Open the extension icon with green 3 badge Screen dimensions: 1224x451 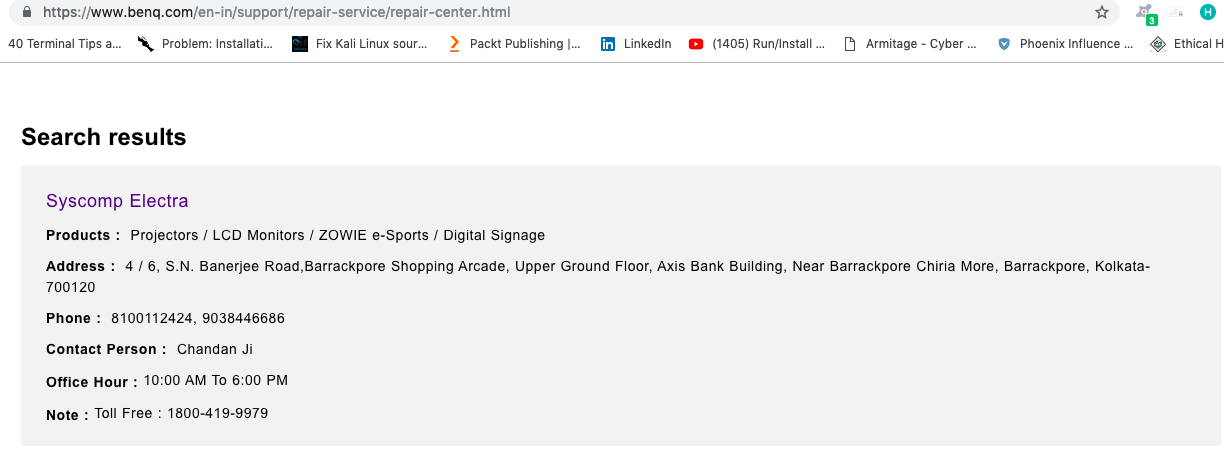(x=1146, y=13)
